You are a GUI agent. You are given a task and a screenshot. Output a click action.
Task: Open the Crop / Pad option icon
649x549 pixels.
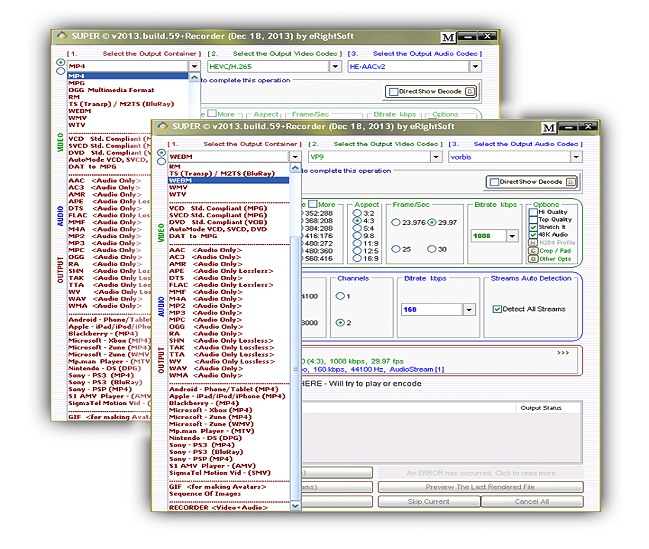click(x=533, y=250)
